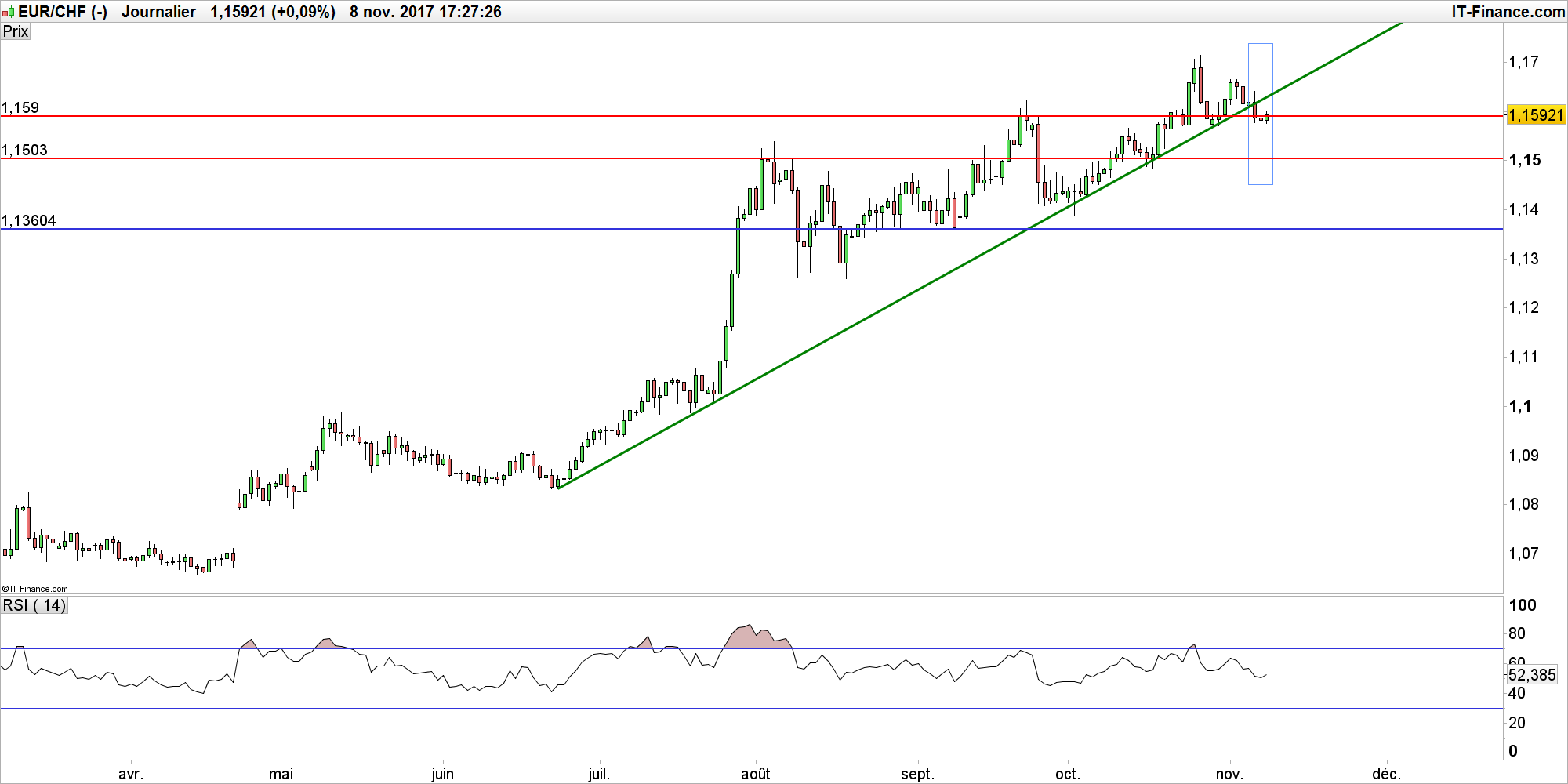
Task: Click the bold 1,15 price axis label
Action: click(x=1525, y=160)
